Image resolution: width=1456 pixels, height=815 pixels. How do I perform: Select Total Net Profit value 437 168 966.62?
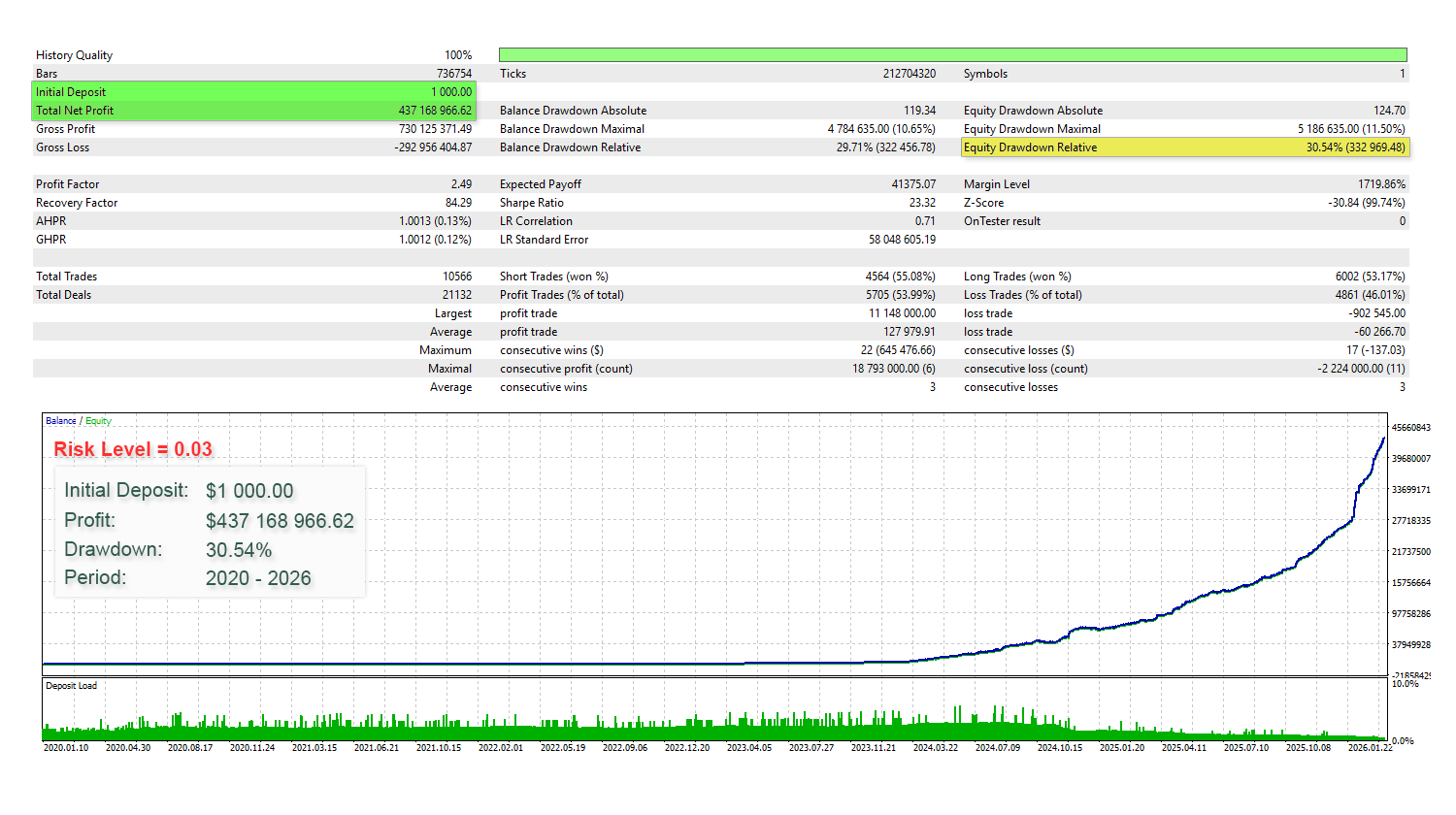click(x=435, y=111)
